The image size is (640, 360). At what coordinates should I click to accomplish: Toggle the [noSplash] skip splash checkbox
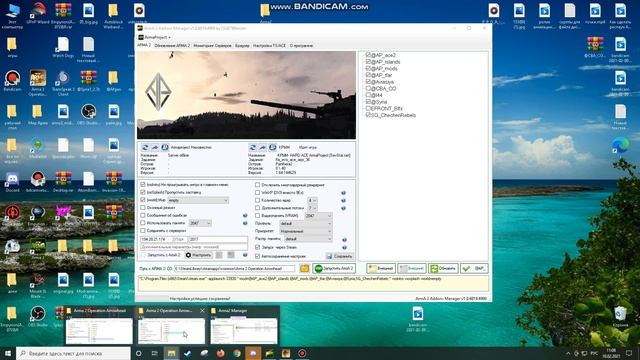[143, 192]
